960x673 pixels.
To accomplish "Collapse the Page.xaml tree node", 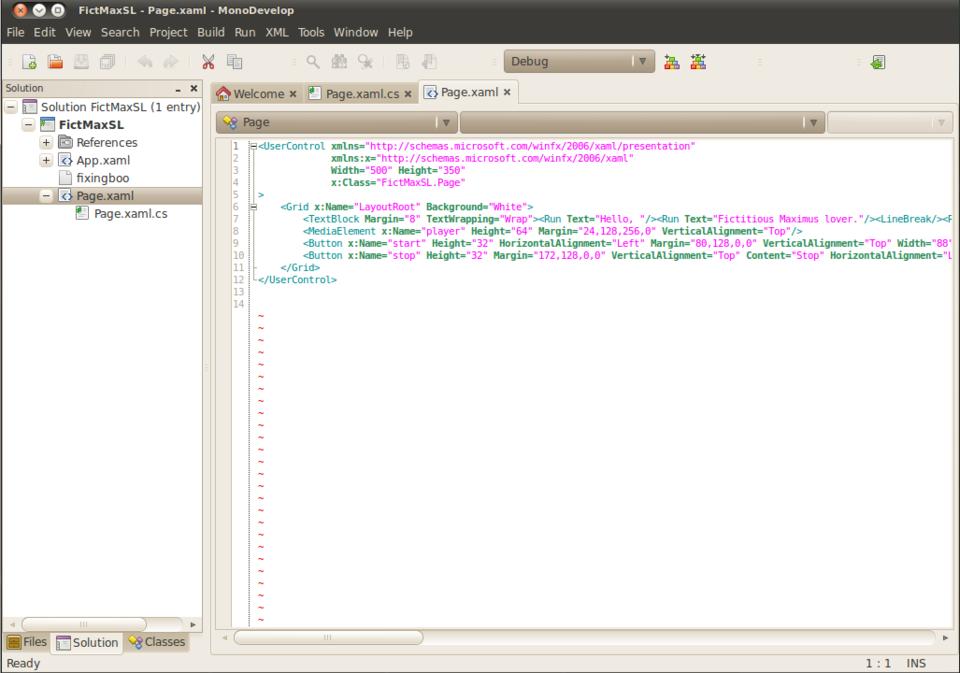I will coord(47,196).
